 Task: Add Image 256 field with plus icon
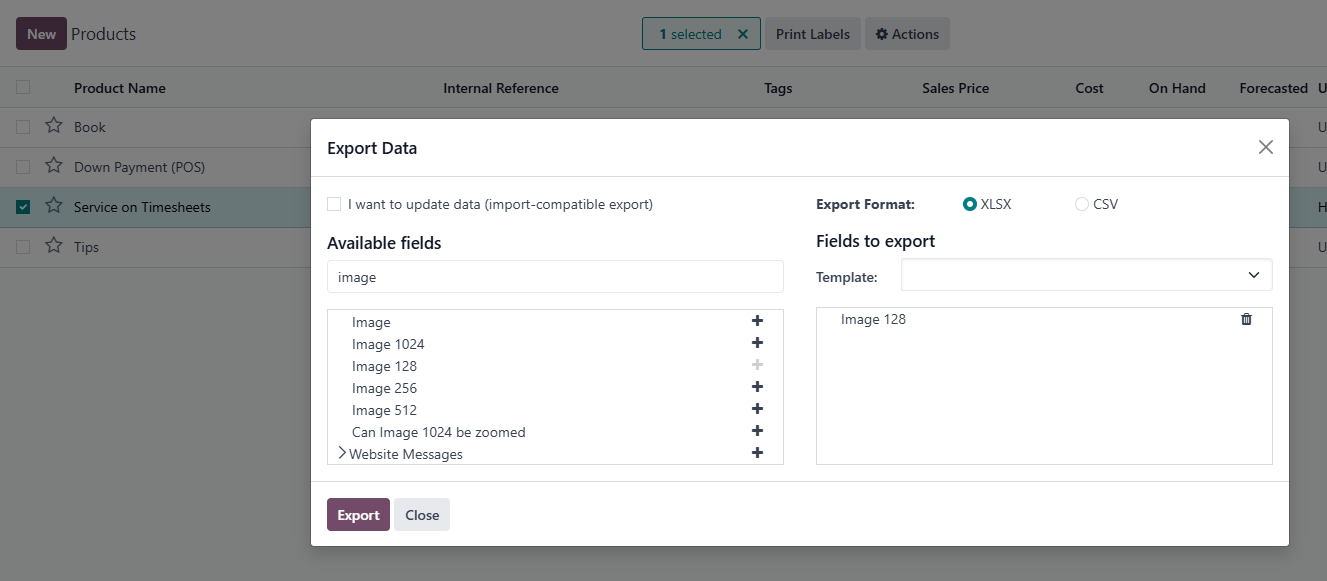pyautogui.click(x=757, y=388)
